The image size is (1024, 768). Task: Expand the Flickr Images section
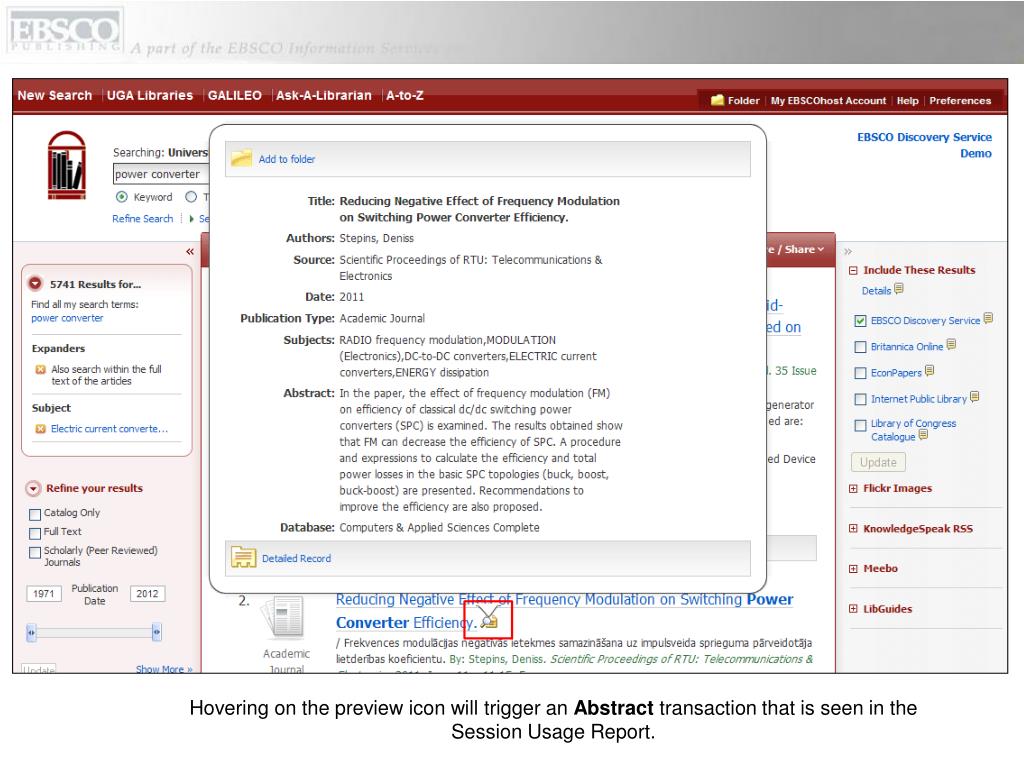pyautogui.click(x=853, y=488)
